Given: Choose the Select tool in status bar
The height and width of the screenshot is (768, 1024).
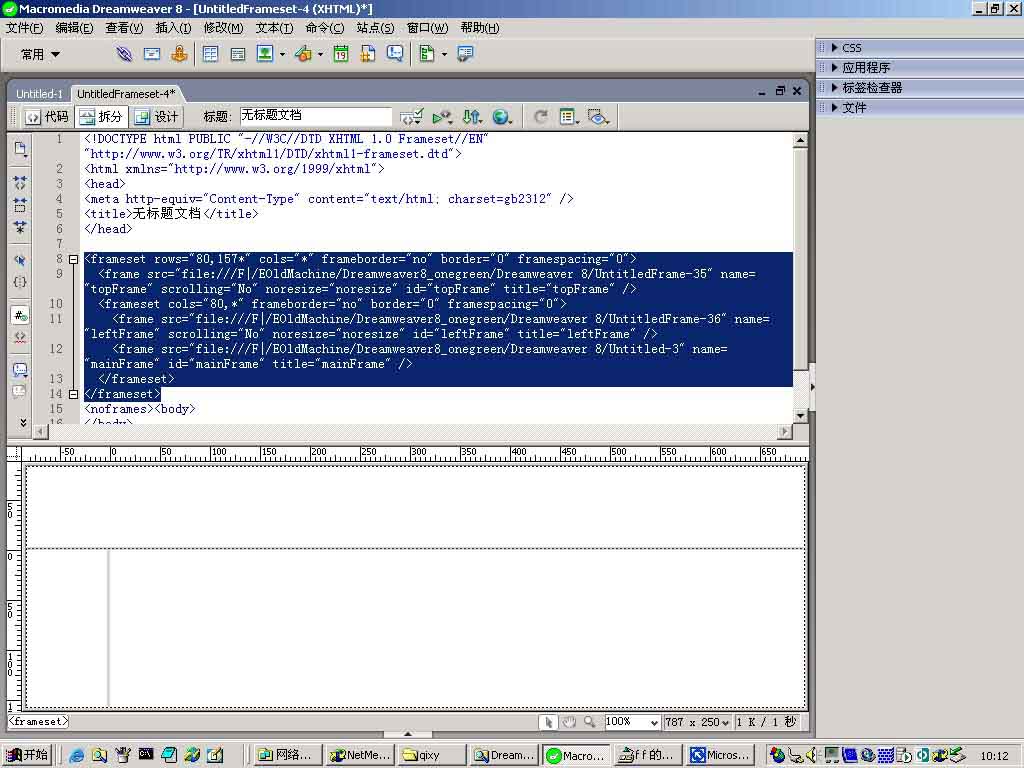Looking at the screenshot, I should (x=549, y=722).
